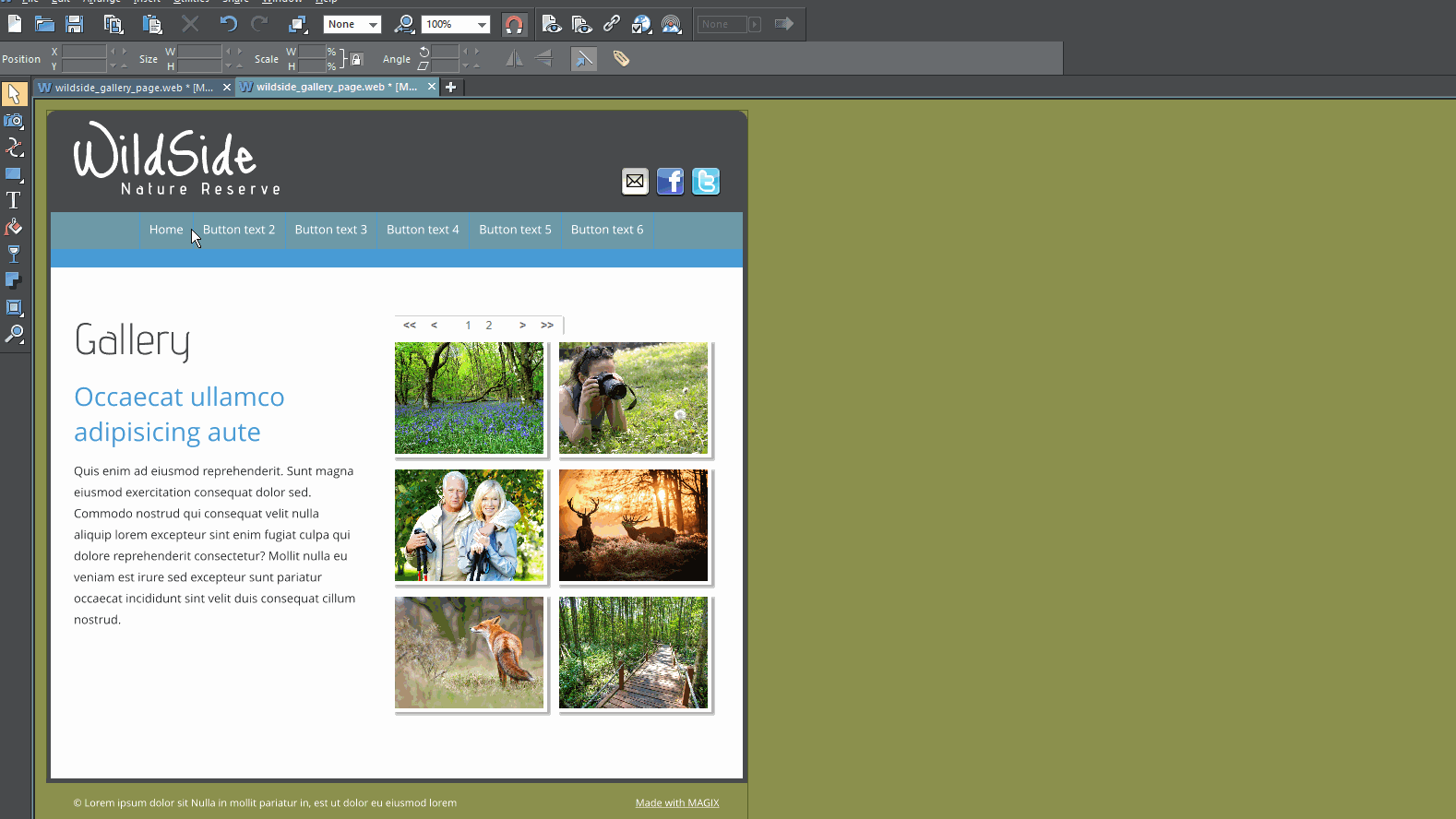Close the second wildside_gallery_page.web tab
The width and height of the screenshot is (1456, 819).
[432, 88]
